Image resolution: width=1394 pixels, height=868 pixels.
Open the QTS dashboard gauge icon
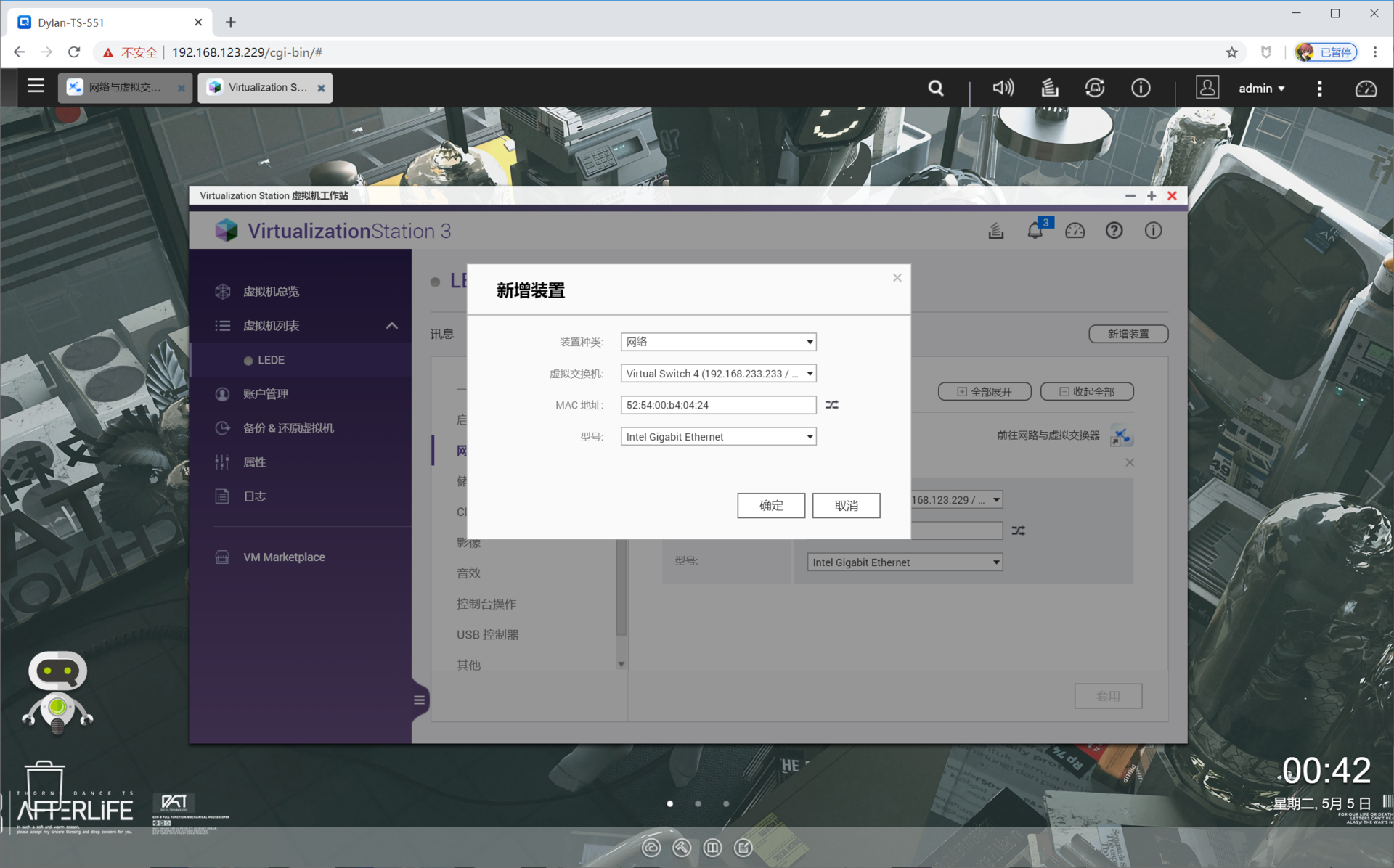point(1366,89)
